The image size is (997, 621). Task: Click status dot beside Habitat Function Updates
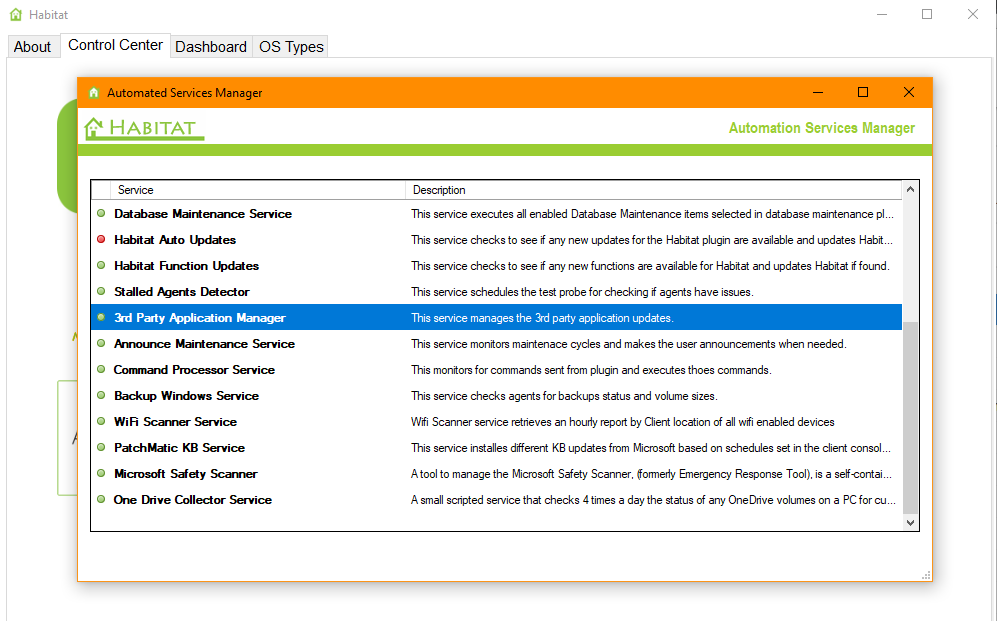pos(101,266)
